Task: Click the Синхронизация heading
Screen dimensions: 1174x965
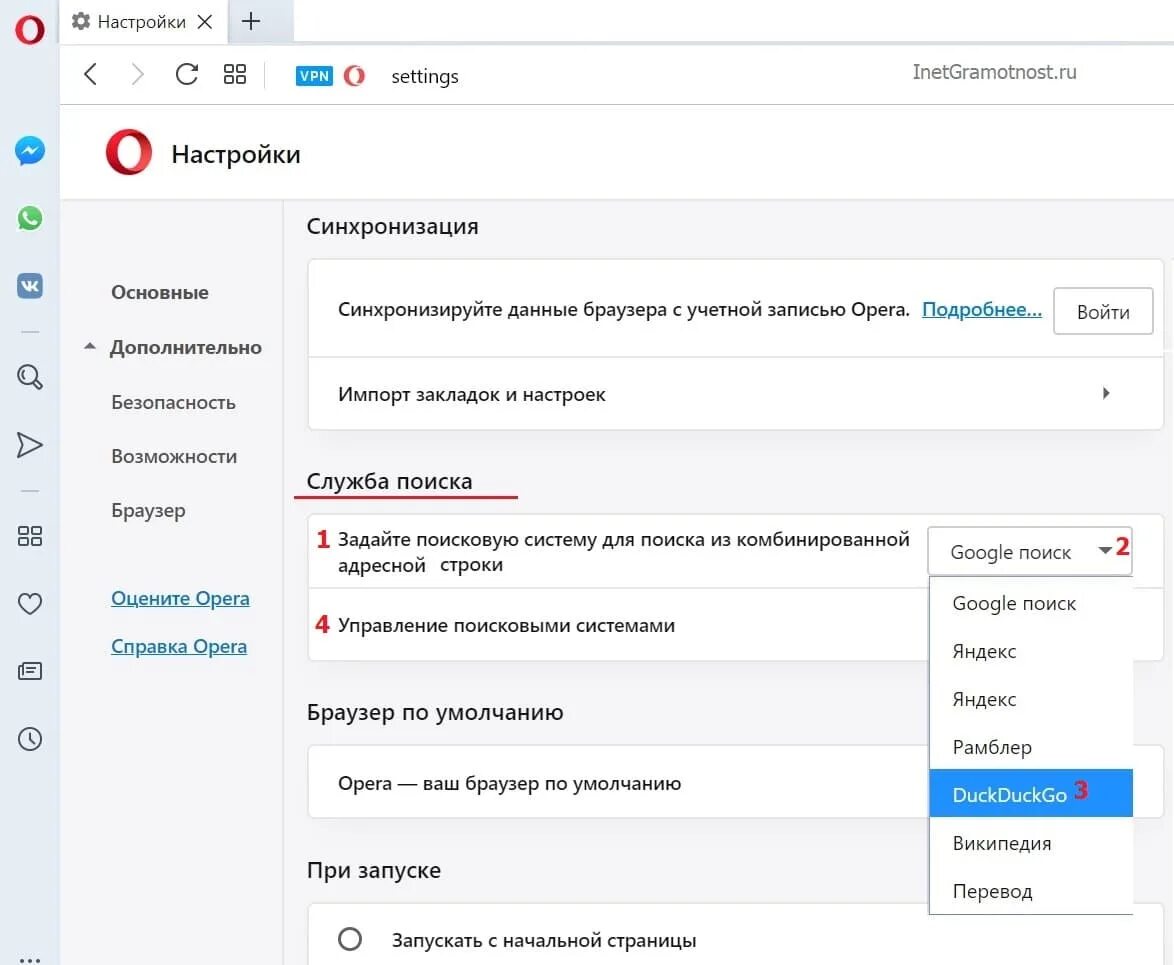Action: point(392,226)
